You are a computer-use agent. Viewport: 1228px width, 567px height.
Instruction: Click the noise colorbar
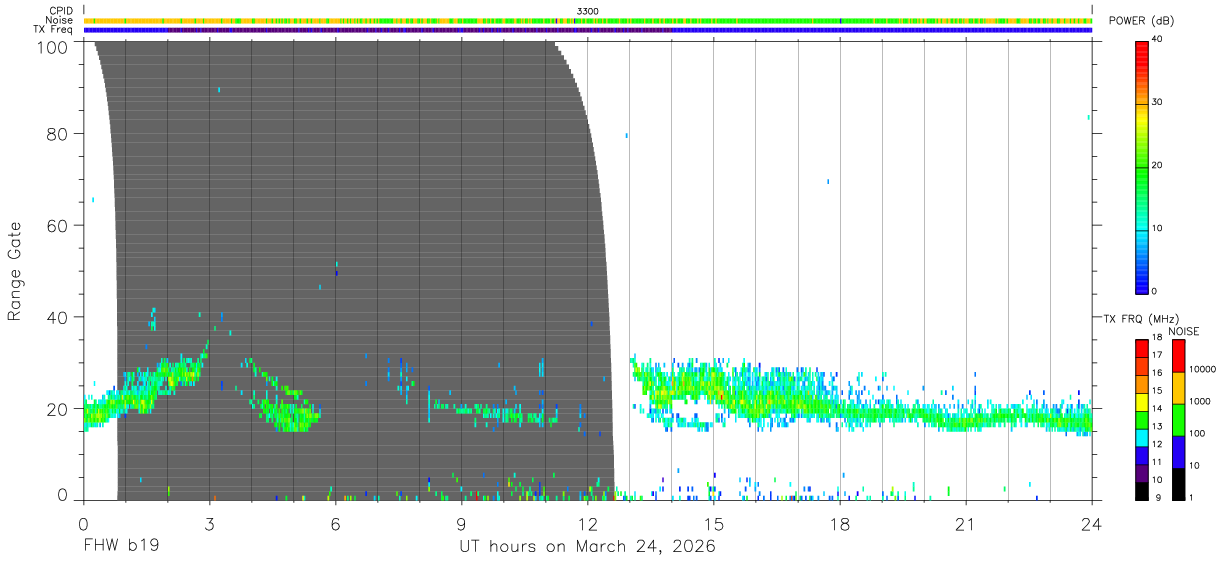1177,419
